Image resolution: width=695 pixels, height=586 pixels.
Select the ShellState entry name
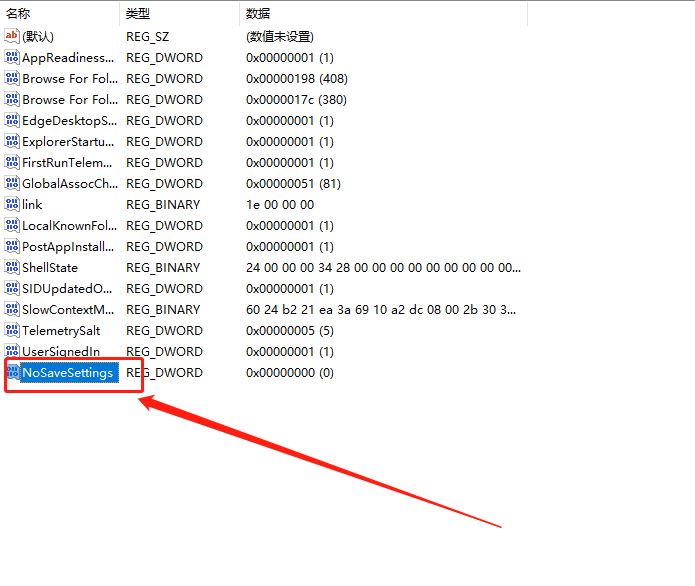50,268
